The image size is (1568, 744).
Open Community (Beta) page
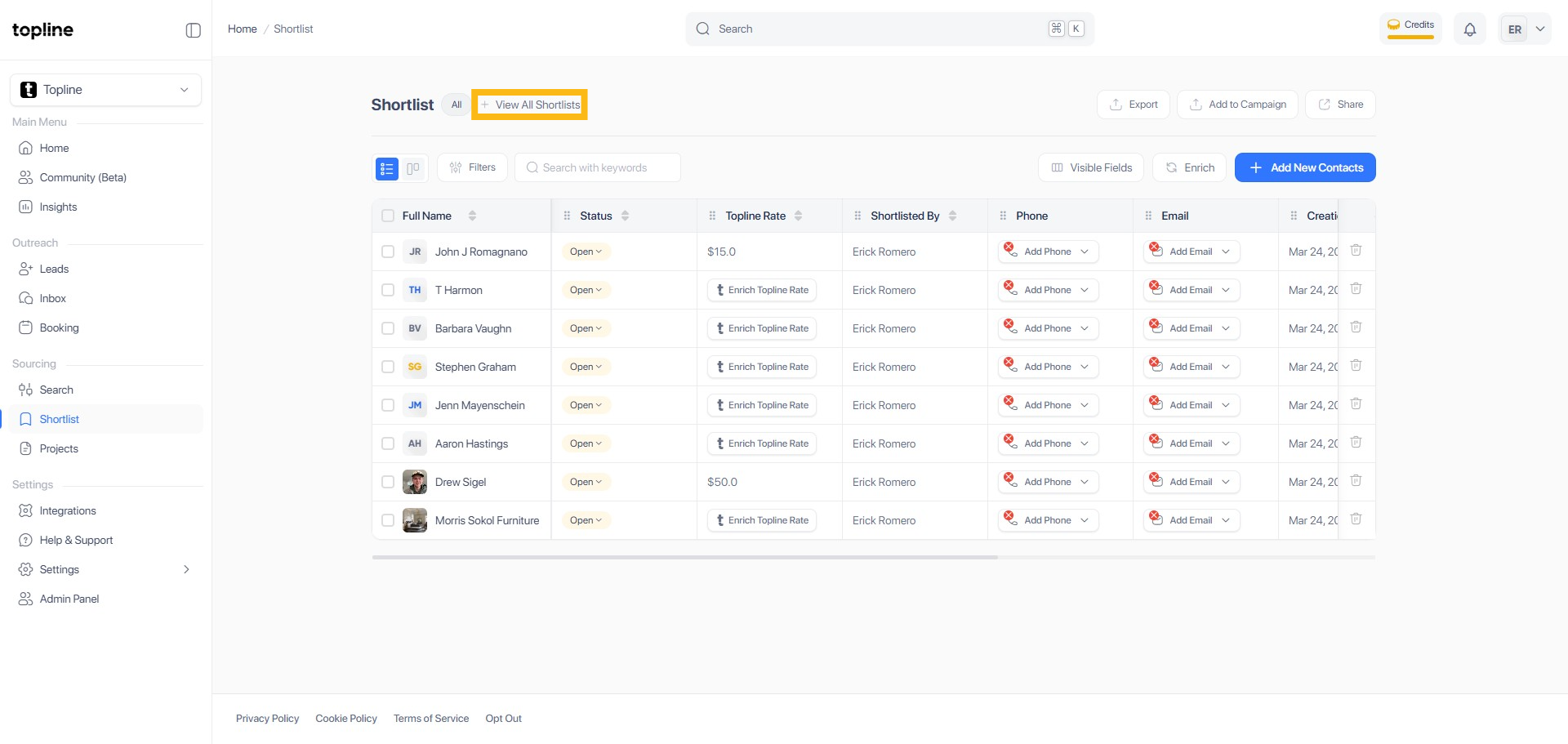(106, 177)
